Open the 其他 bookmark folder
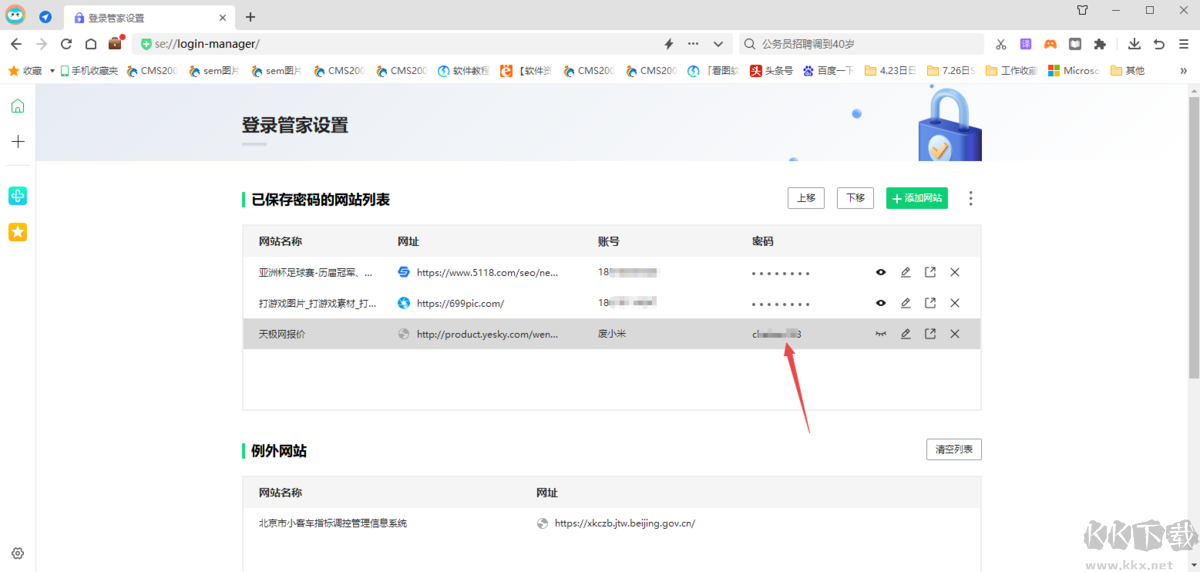1200x572 pixels. [x=1128, y=71]
